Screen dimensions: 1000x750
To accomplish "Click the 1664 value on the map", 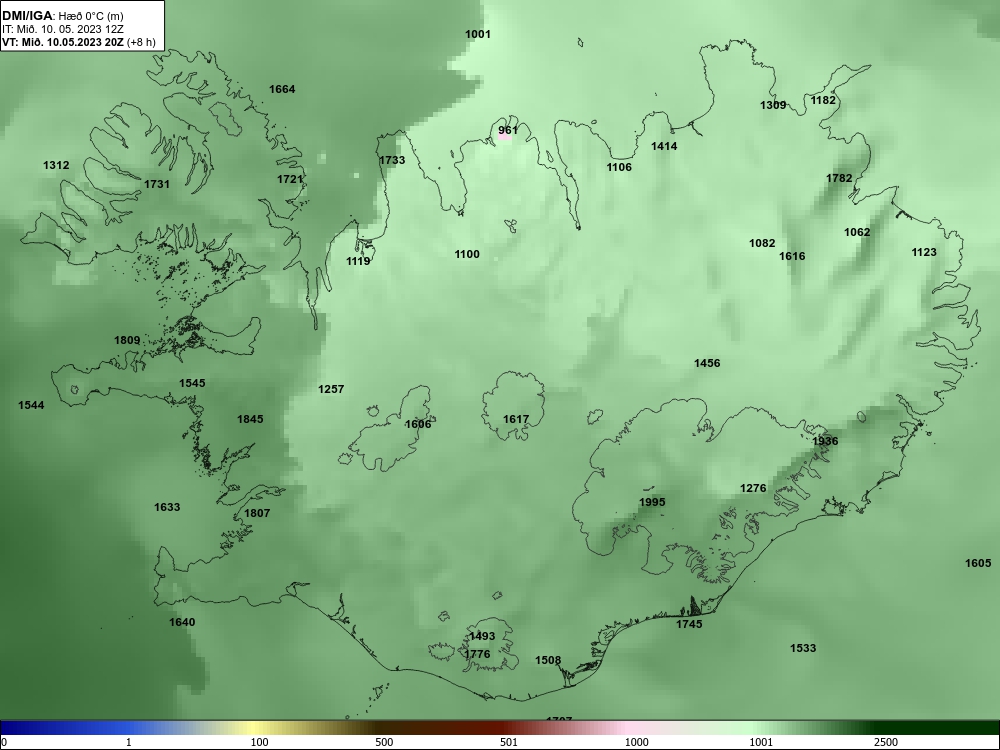I will click(x=282, y=89).
